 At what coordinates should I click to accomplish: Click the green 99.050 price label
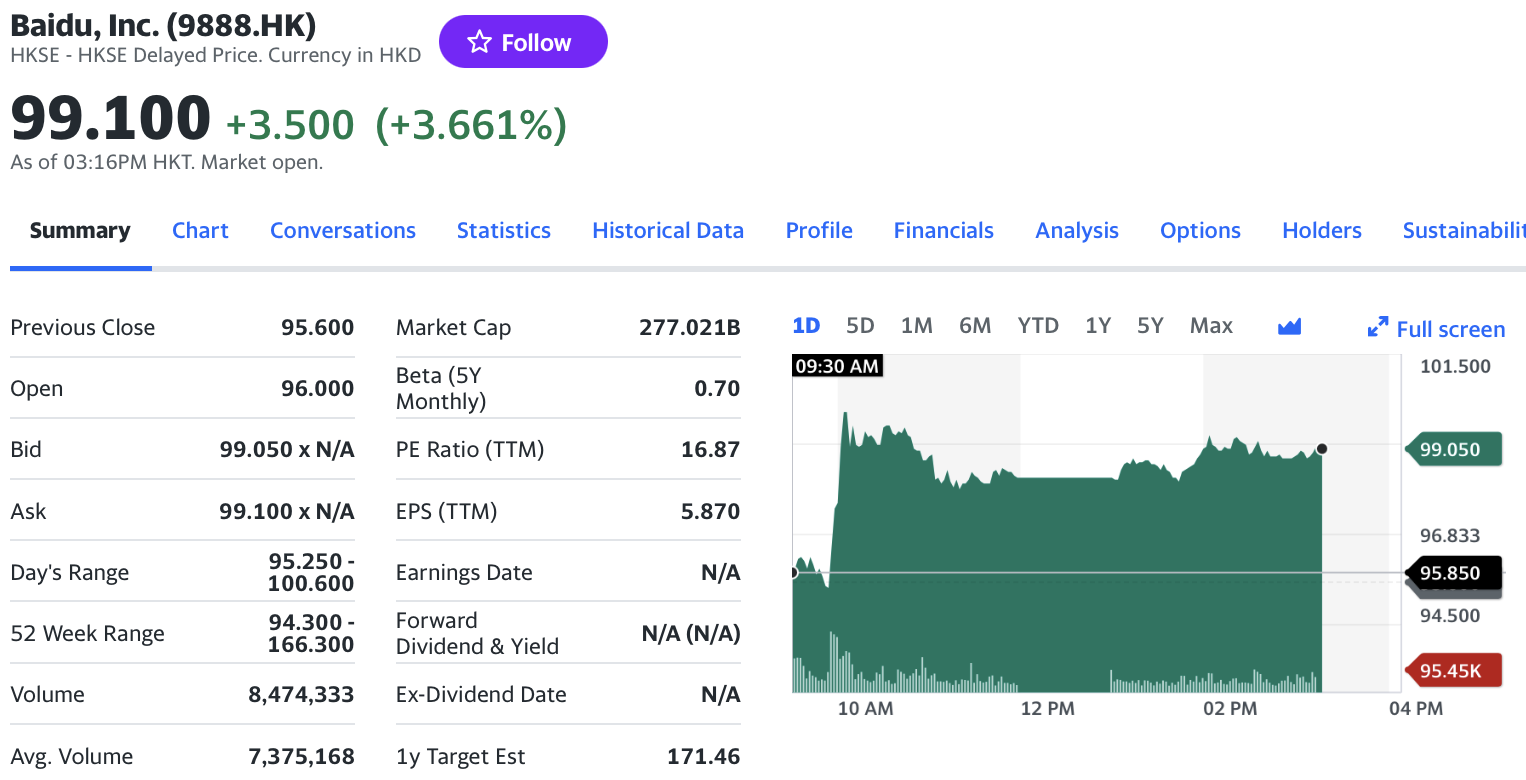tap(1454, 450)
